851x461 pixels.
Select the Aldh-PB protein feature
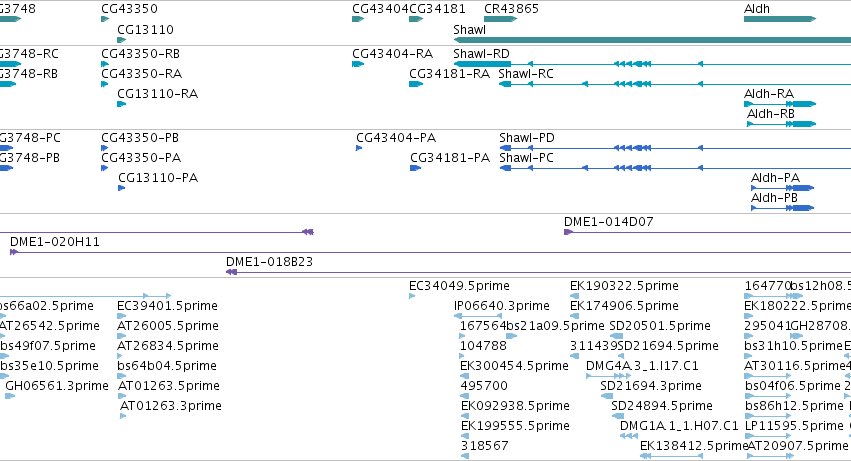click(782, 207)
